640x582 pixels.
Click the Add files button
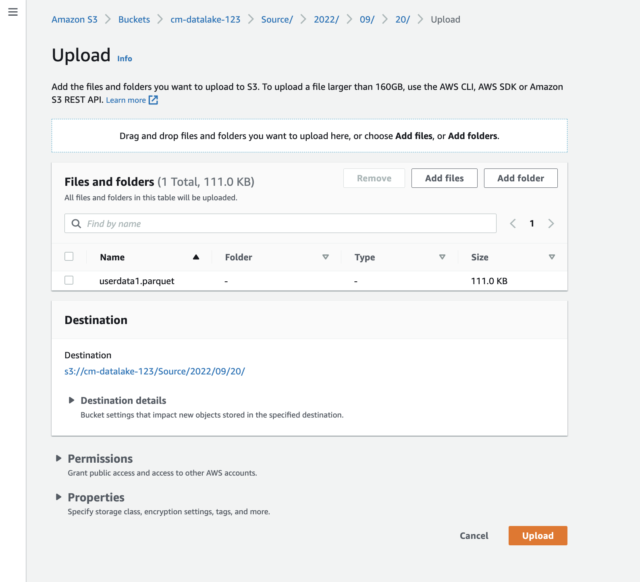444,178
